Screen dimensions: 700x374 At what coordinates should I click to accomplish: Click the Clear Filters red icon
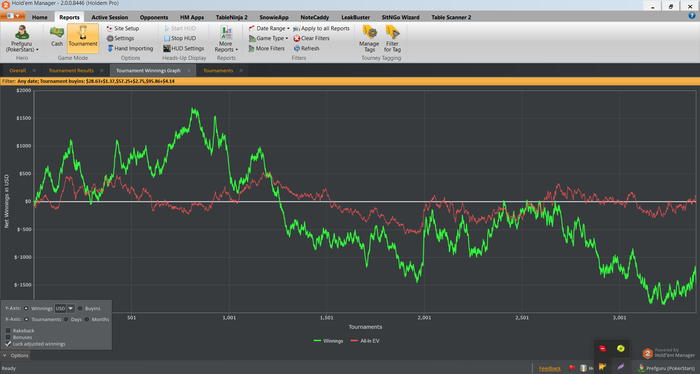(296, 38)
